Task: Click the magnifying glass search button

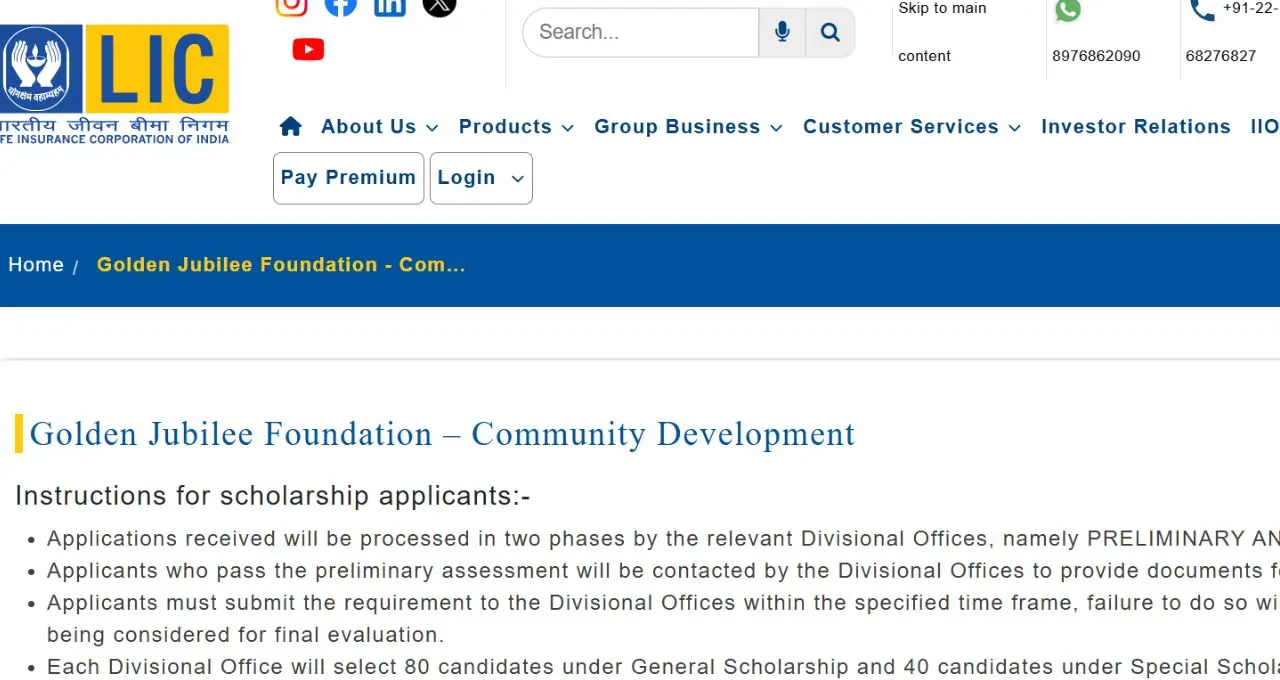Action: pos(830,32)
